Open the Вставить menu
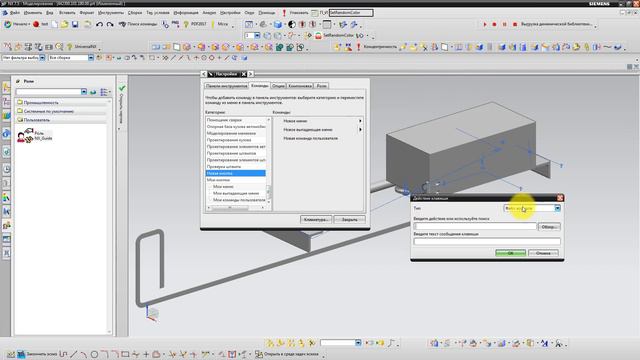The image size is (640, 360). 67,13
